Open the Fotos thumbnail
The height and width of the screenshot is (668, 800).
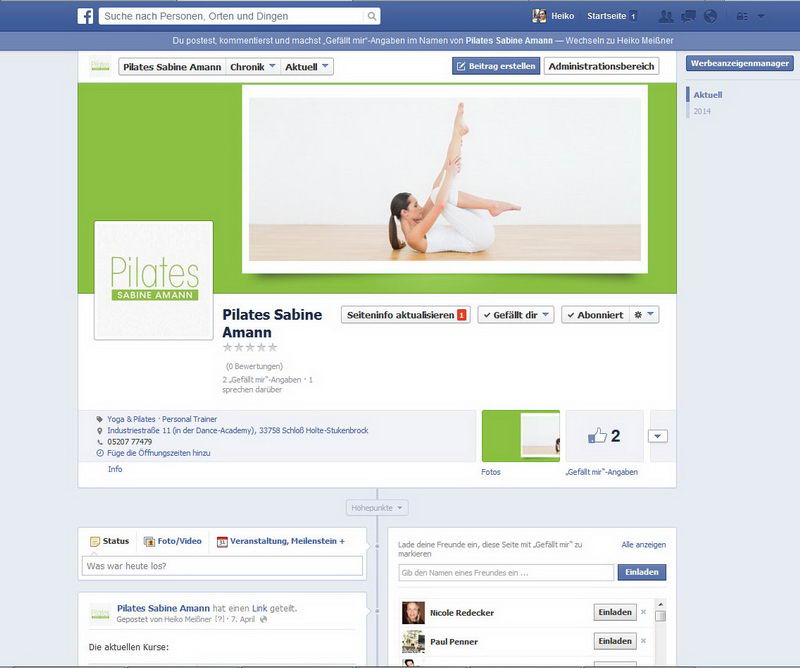520,436
